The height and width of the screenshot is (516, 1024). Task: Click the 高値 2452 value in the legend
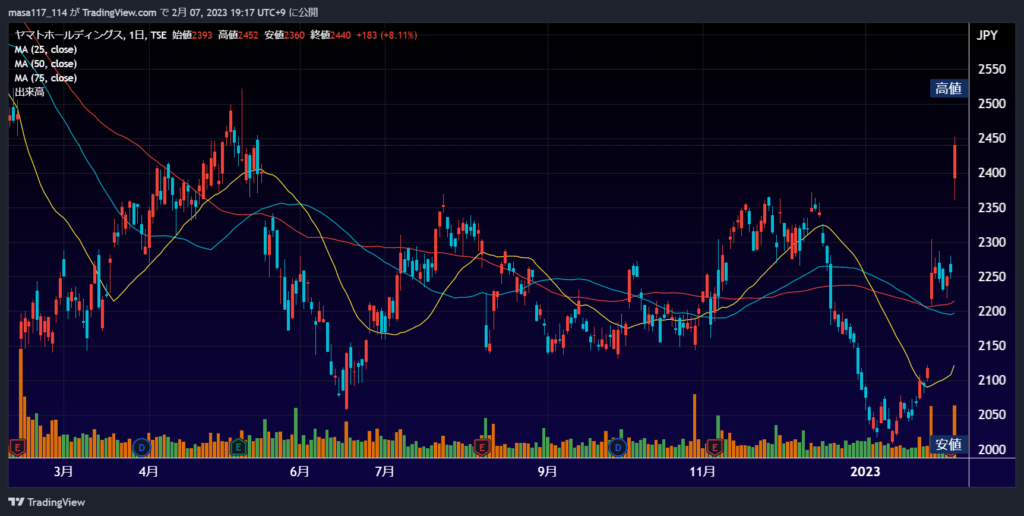pos(238,35)
